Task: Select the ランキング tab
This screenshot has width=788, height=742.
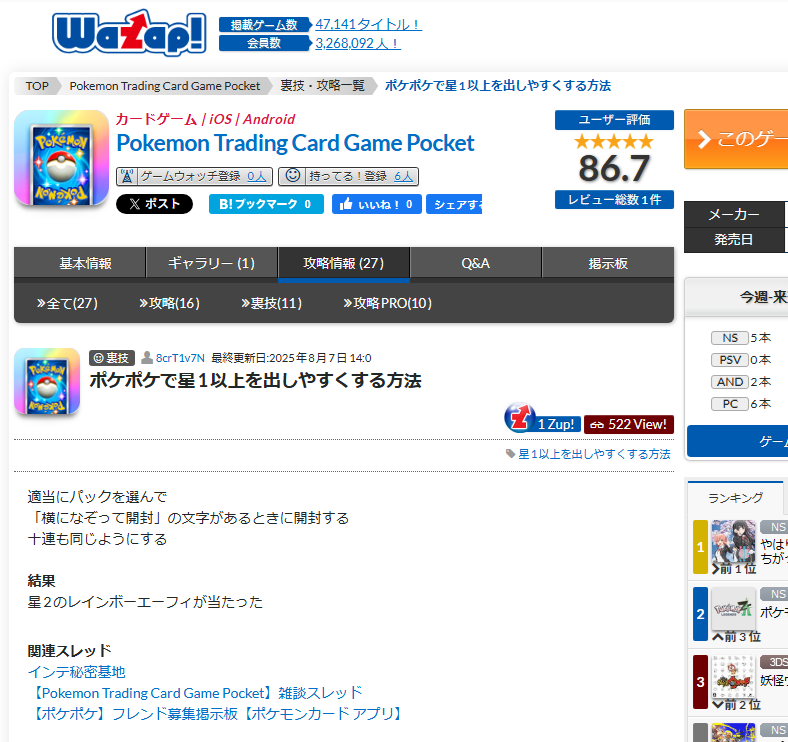Action: (x=735, y=498)
